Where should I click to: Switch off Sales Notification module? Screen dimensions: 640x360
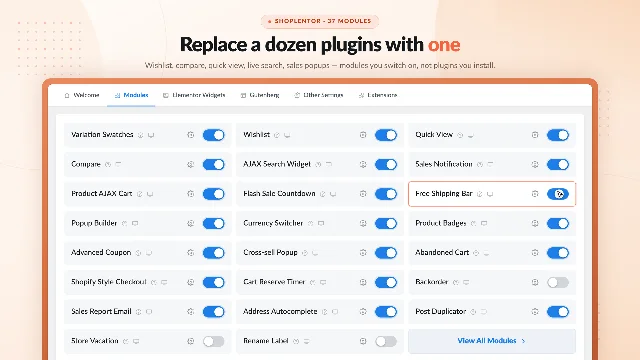coord(558,164)
